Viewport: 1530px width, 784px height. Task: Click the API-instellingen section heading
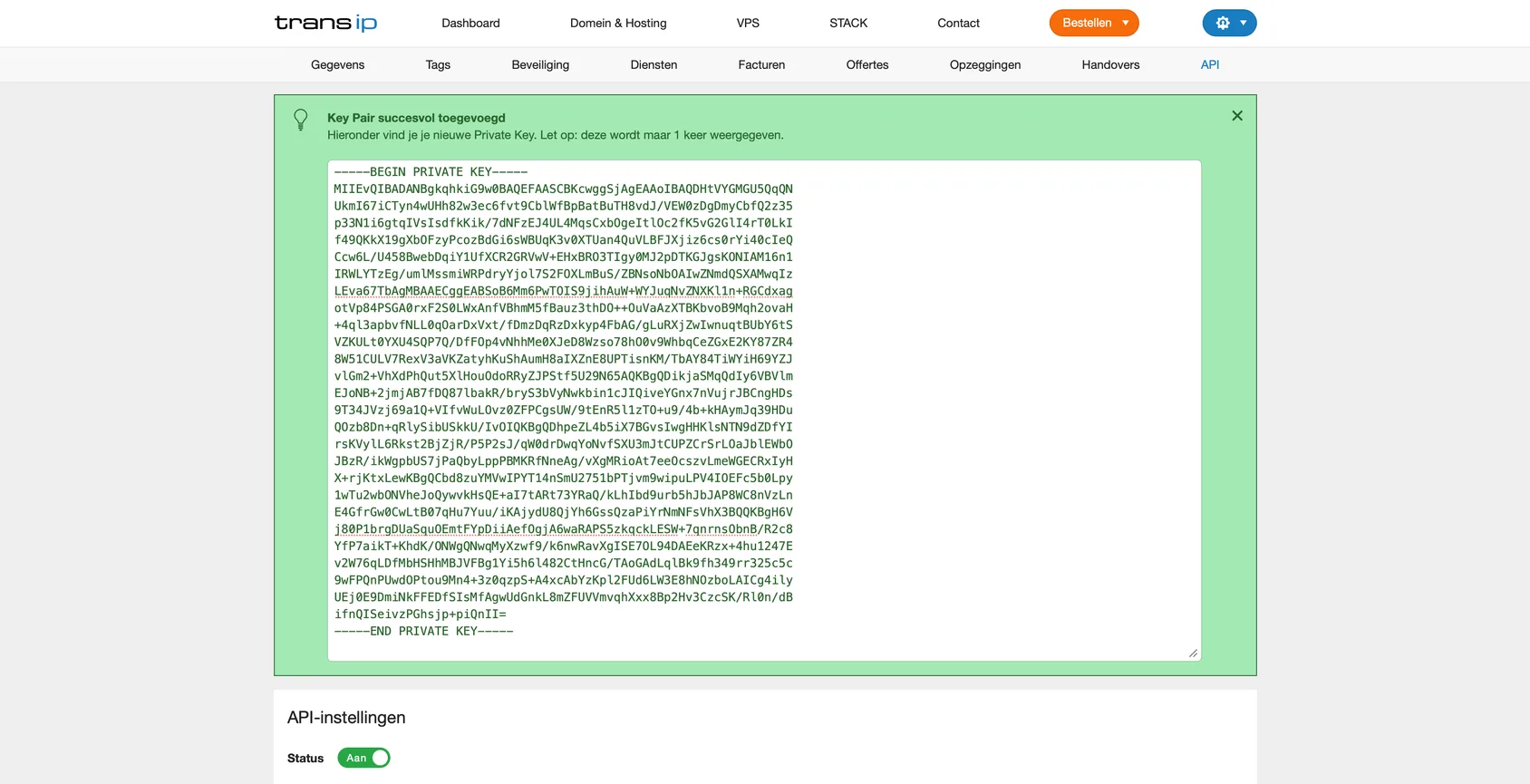coord(346,718)
